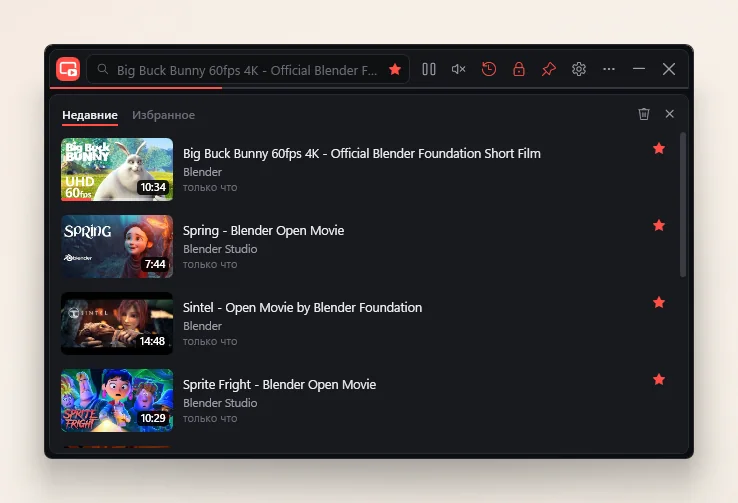Click title 'Sprite Fright - Blender Open Movie'
738x503 pixels.
pyautogui.click(x=279, y=384)
